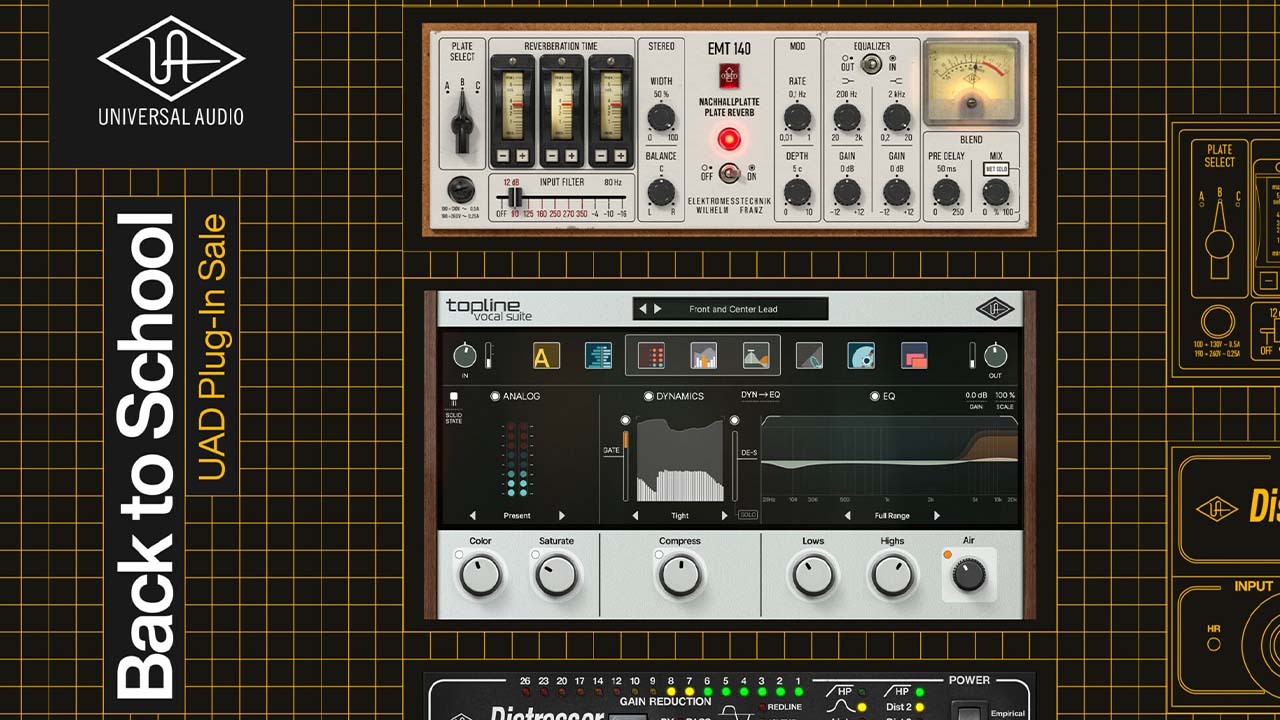Click the red power lamp on EMT 140
The width and height of the screenshot is (1280, 720).
tap(730, 139)
